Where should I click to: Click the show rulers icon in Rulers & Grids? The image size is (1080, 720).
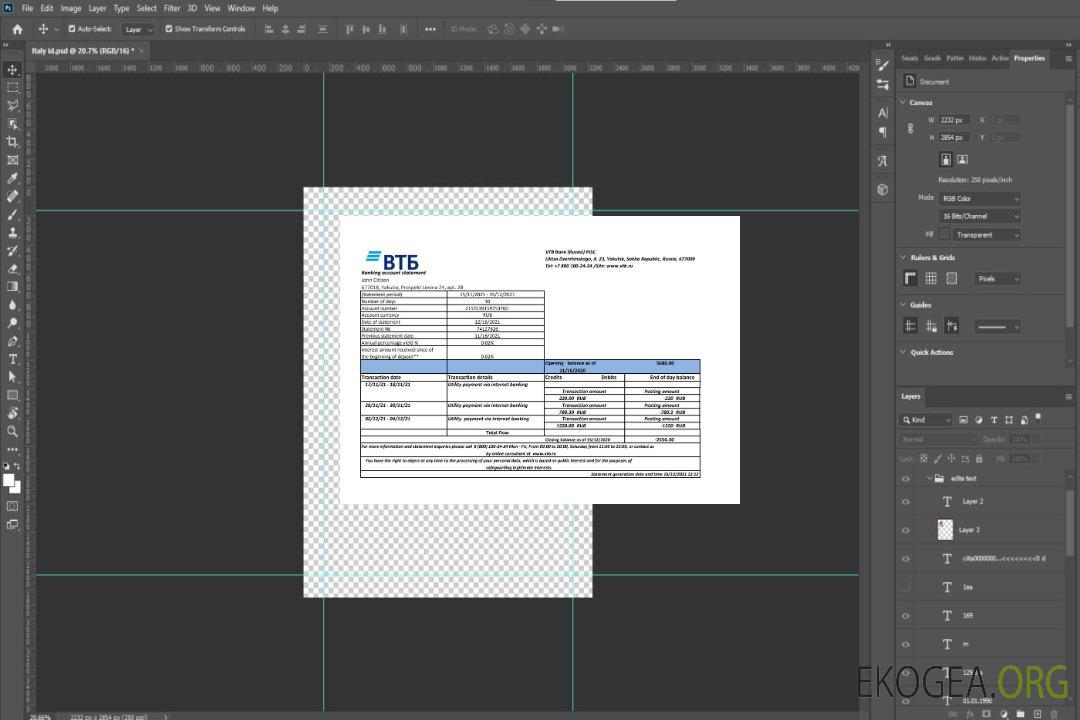click(x=911, y=278)
